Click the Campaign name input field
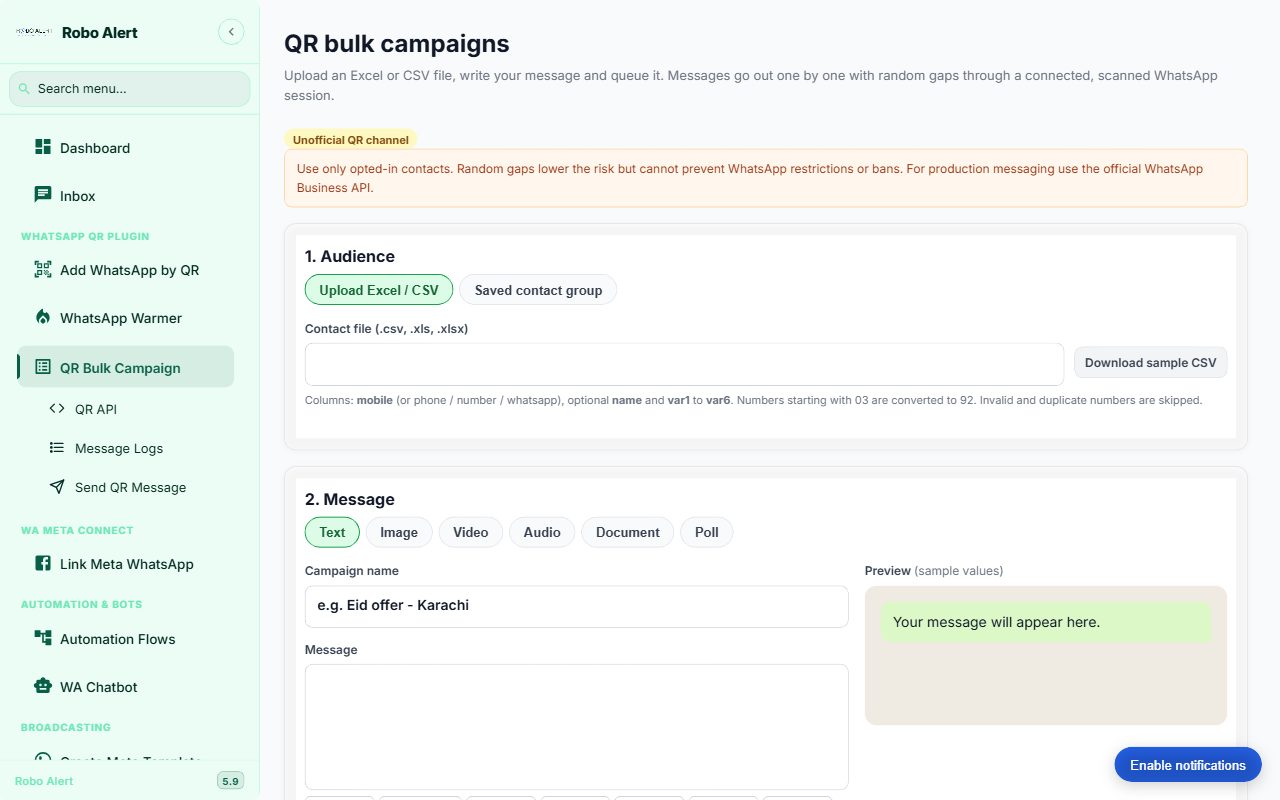1280x800 pixels. click(x=577, y=606)
